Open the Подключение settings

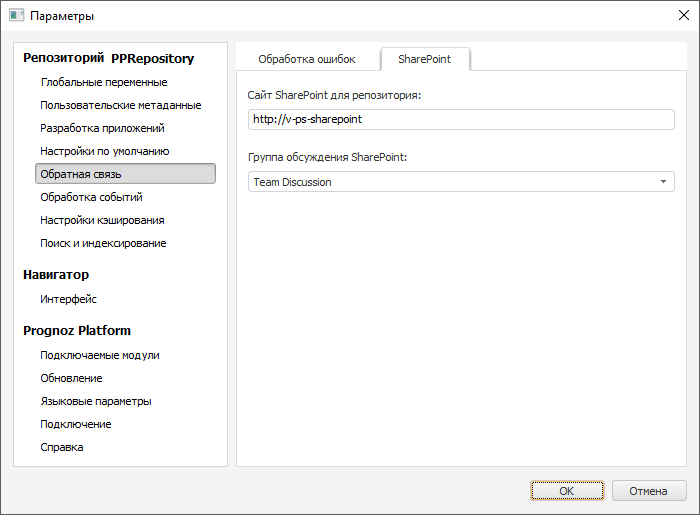tap(76, 424)
